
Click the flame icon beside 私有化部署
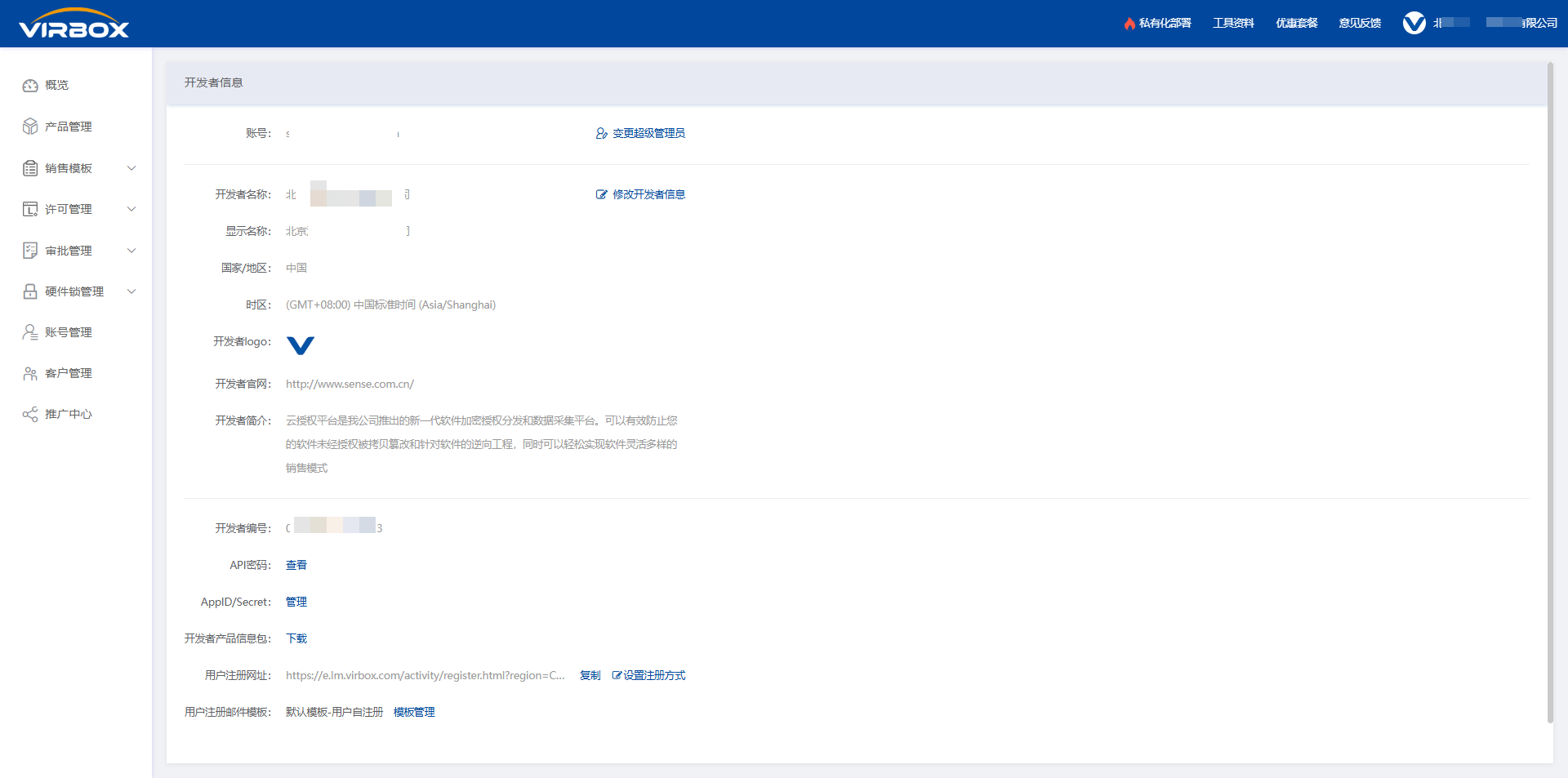point(1129,23)
